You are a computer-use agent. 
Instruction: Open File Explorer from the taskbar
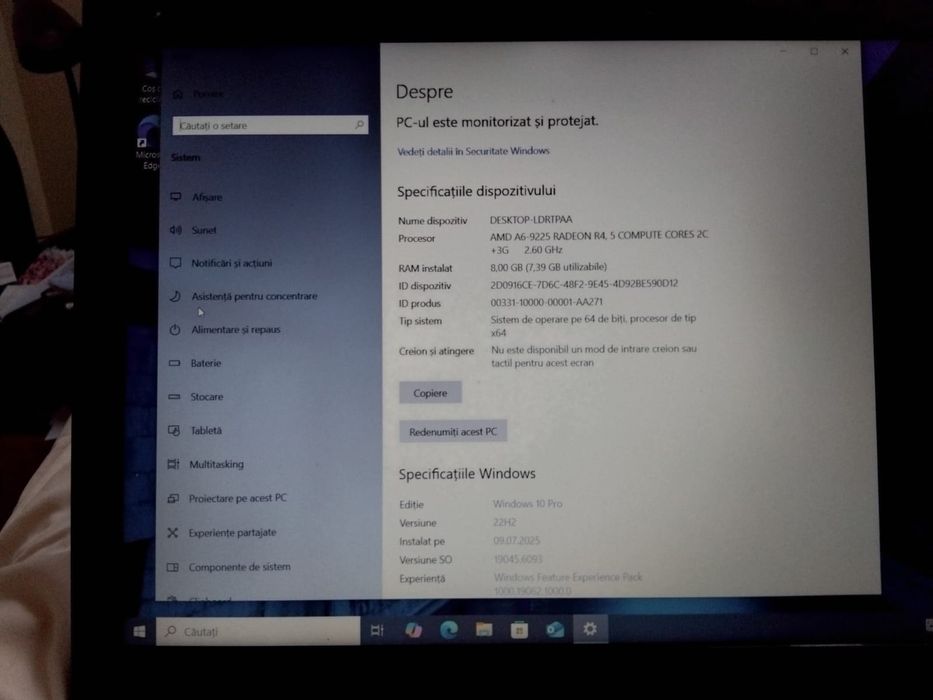point(484,629)
